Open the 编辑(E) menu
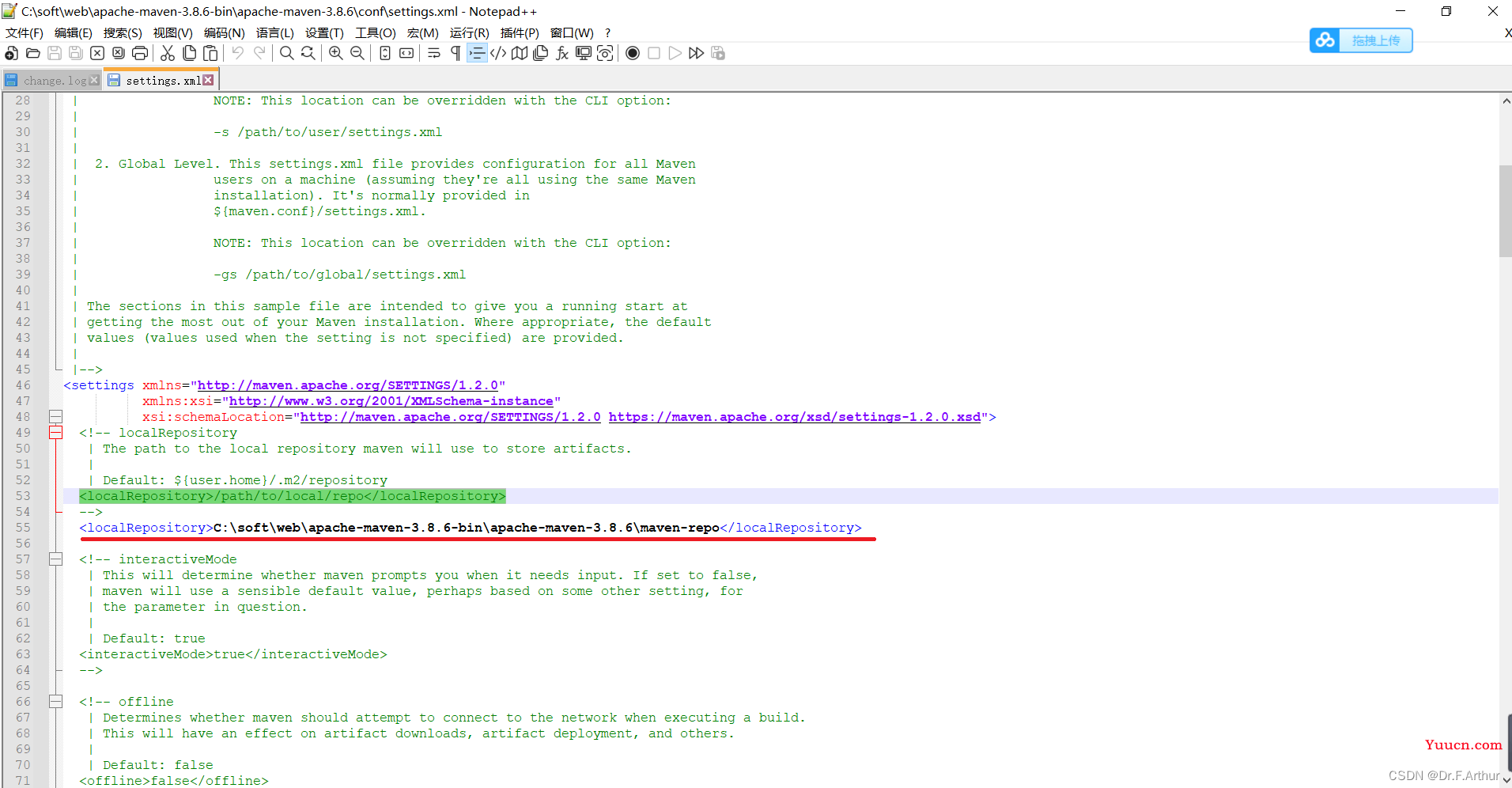The width and height of the screenshot is (1512, 788). pos(73,32)
